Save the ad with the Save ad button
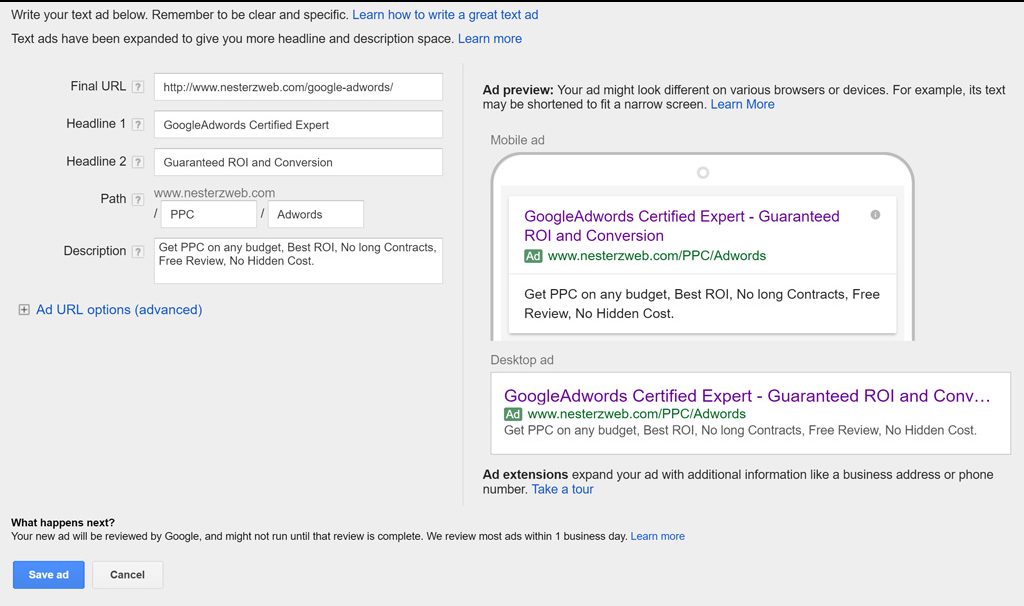Screen dimensions: 1024x606 click(49, 575)
